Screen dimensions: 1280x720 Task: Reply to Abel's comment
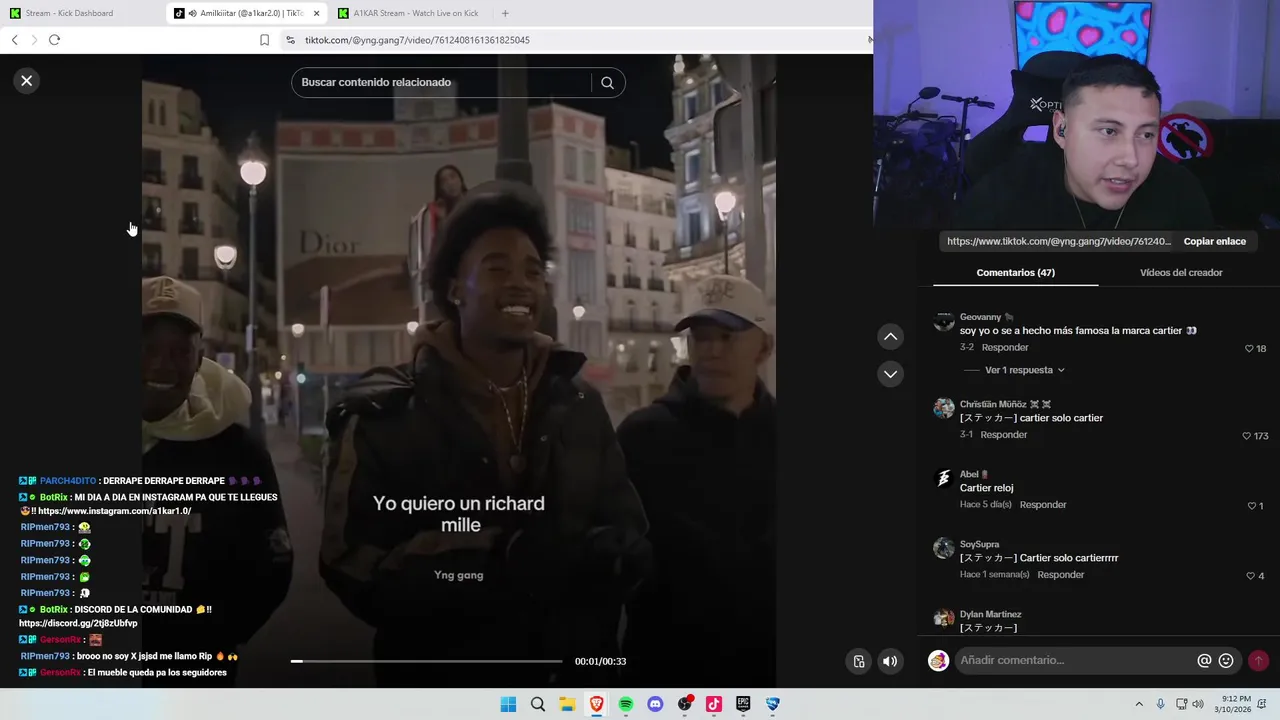[x=1043, y=505]
